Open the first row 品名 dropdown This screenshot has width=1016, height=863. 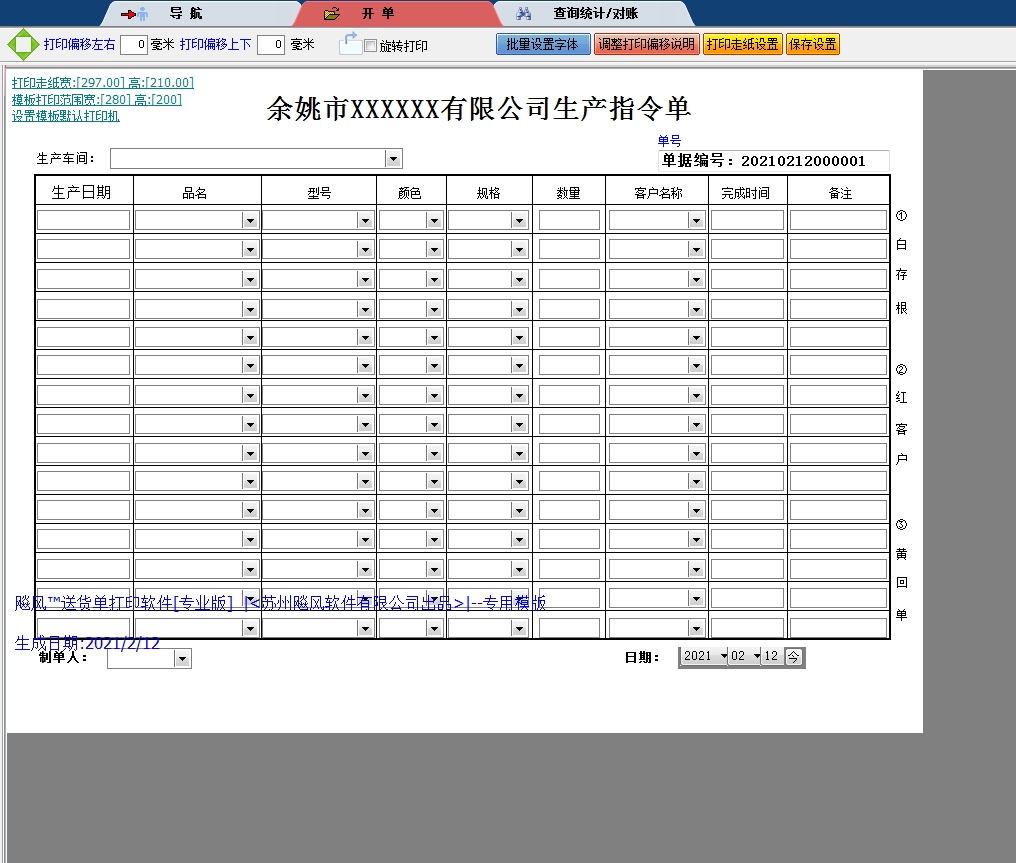coord(252,219)
